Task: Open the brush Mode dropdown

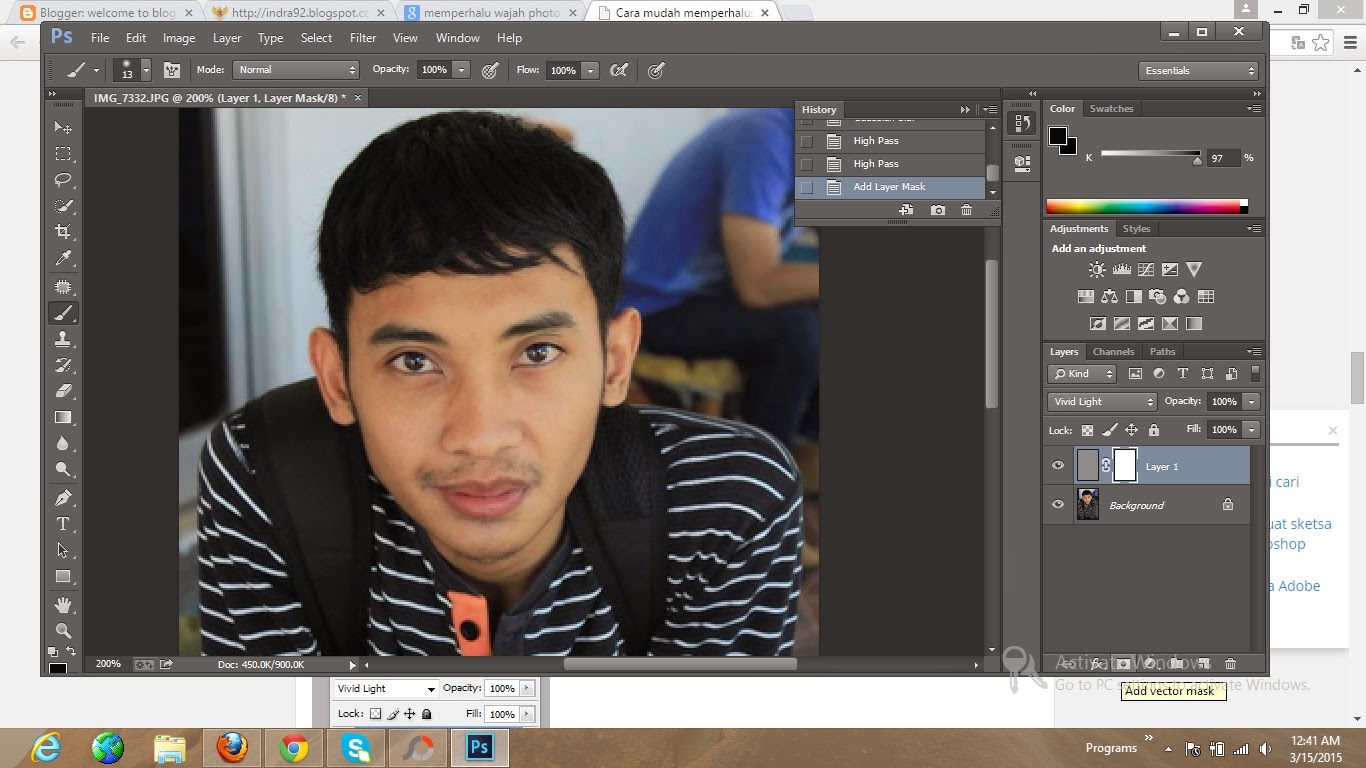Action: pos(296,70)
